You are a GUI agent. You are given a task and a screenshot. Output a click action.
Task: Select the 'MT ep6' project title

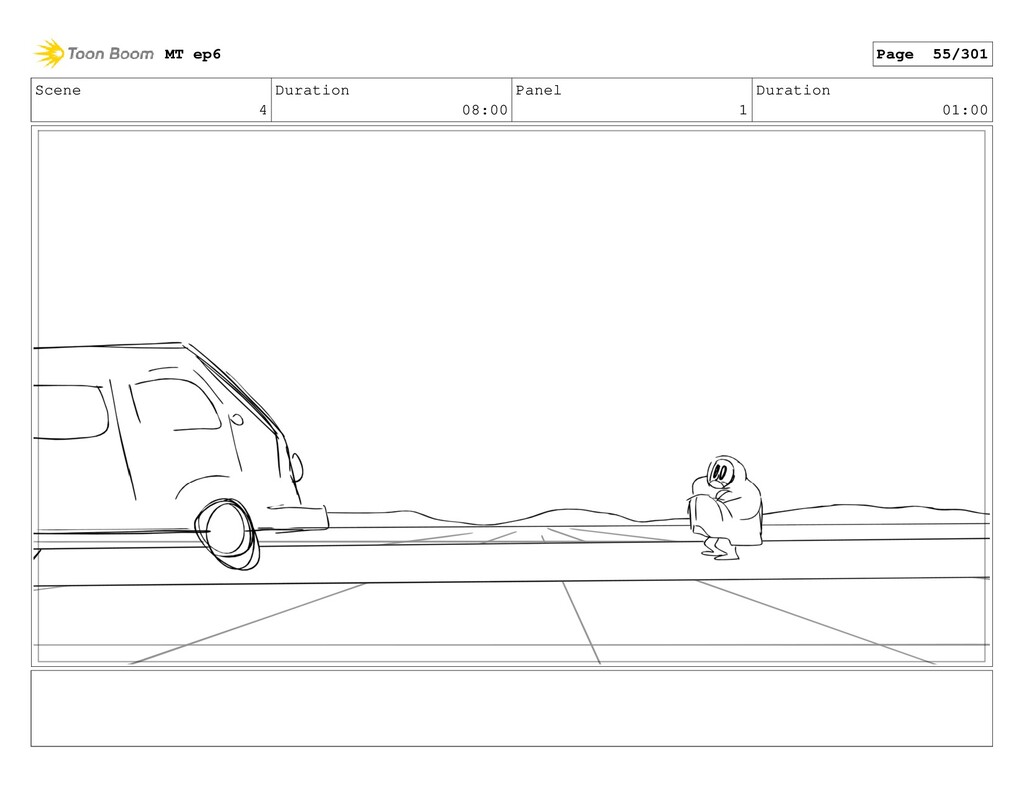click(193, 54)
